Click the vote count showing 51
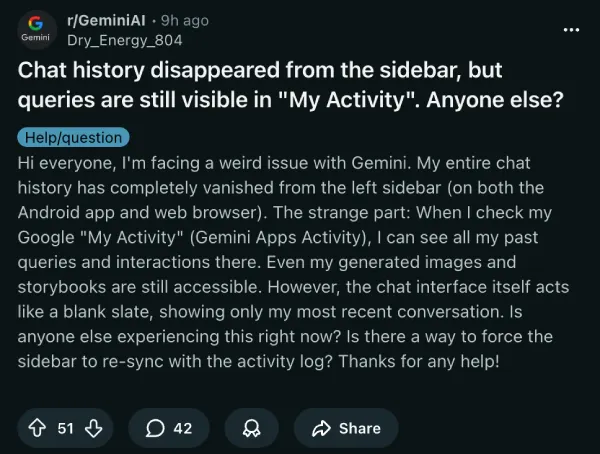 click(66, 428)
